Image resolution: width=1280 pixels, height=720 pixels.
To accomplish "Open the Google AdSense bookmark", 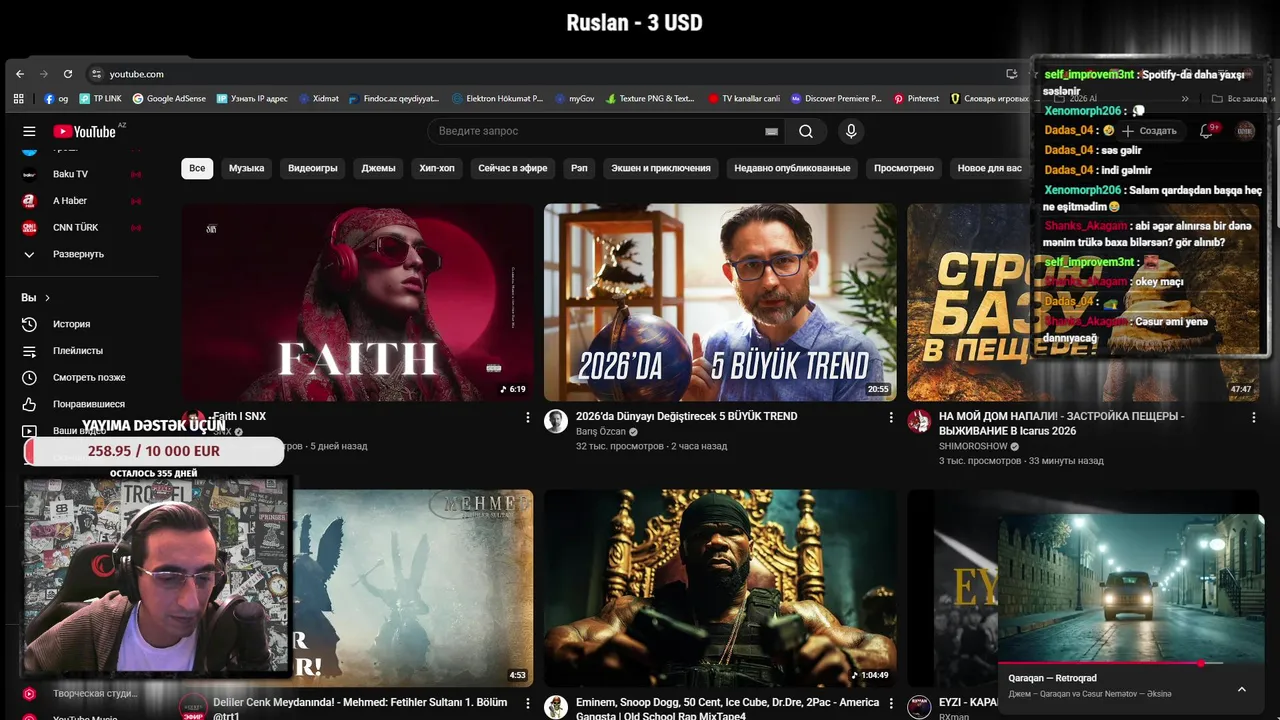I will click(169, 99).
